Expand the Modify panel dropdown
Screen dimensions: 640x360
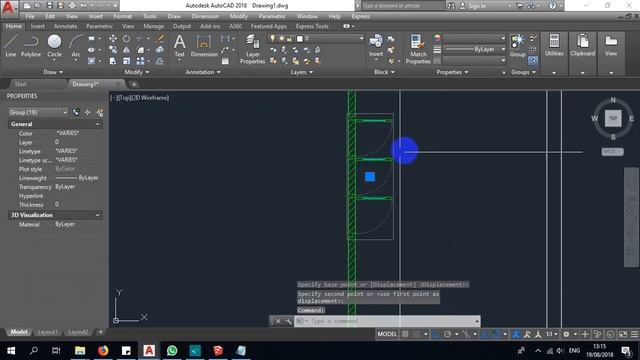click(x=137, y=72)
